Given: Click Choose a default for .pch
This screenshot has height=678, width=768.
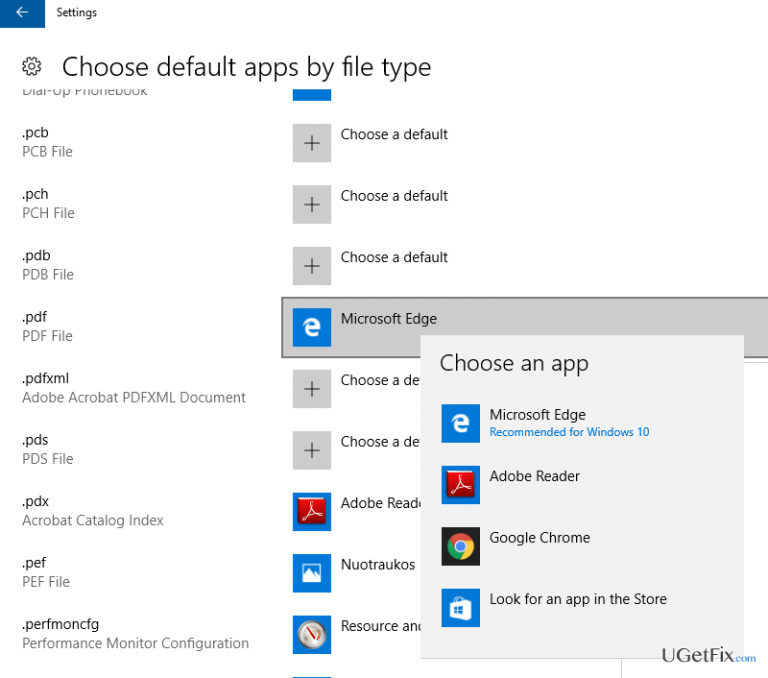Looking at the screenshot, I should pos(394,196).
